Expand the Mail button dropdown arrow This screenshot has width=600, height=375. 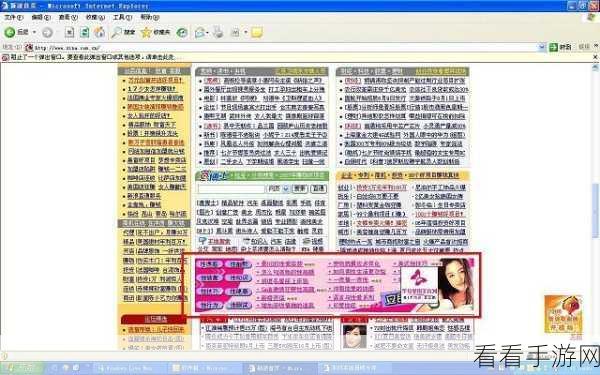tap(207, 33)
